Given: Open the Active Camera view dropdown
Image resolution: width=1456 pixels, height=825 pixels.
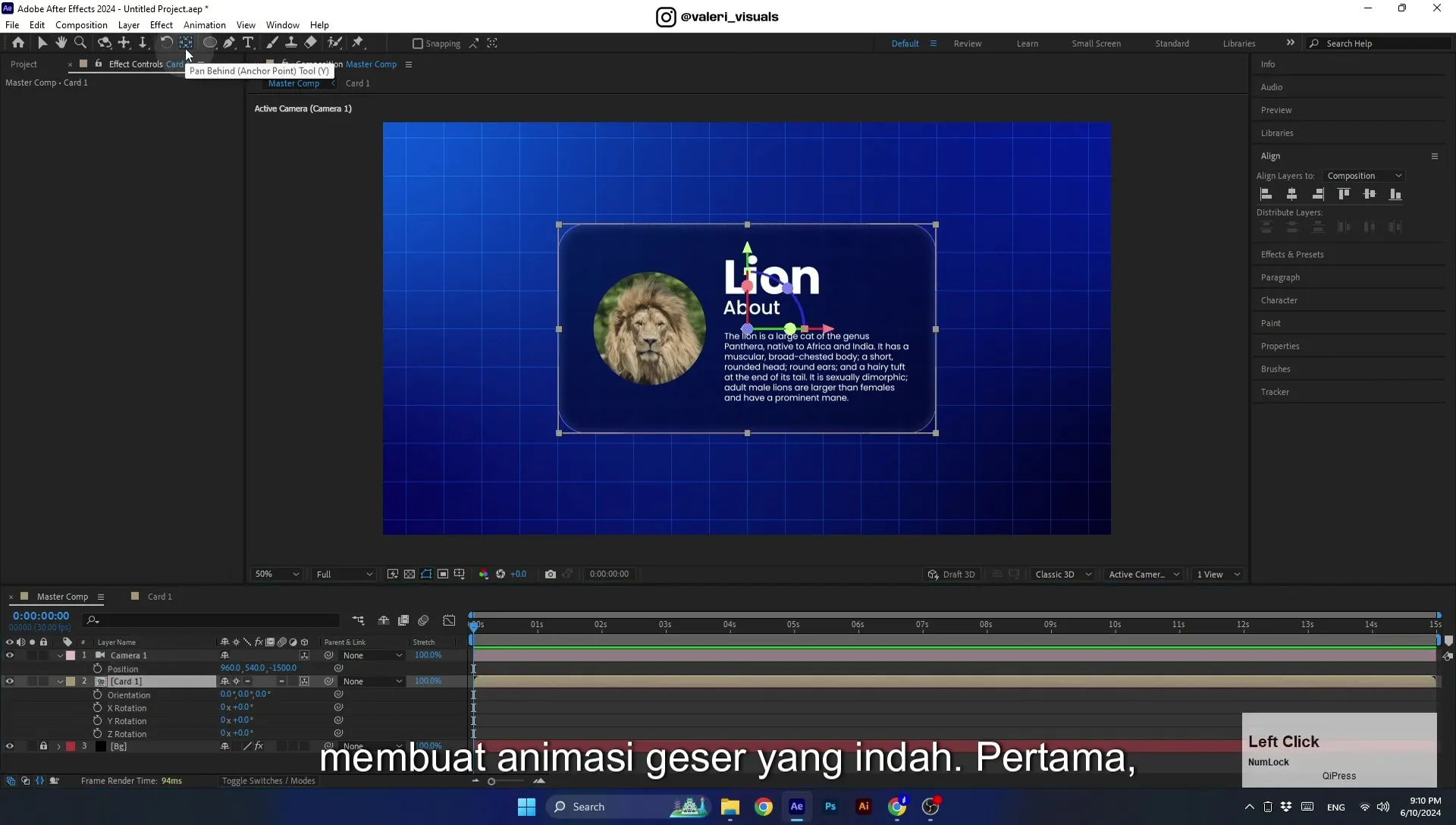Looking at the screenshot, I should 1144,574.
